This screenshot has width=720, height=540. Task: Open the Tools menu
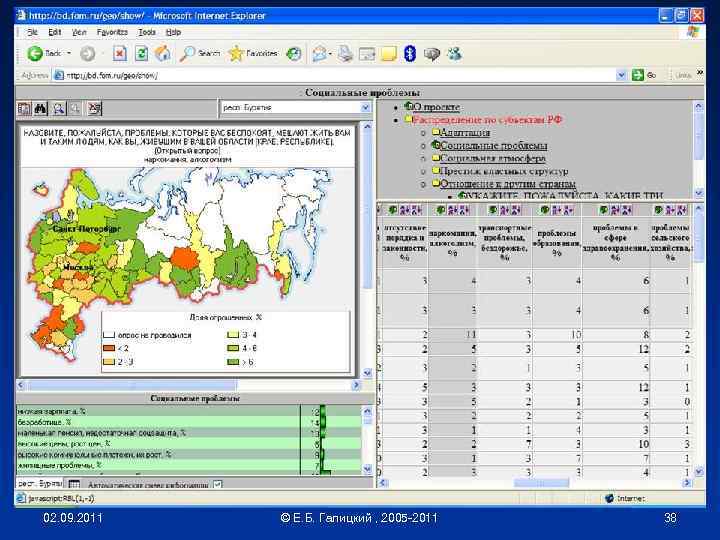tap(148, 32)
